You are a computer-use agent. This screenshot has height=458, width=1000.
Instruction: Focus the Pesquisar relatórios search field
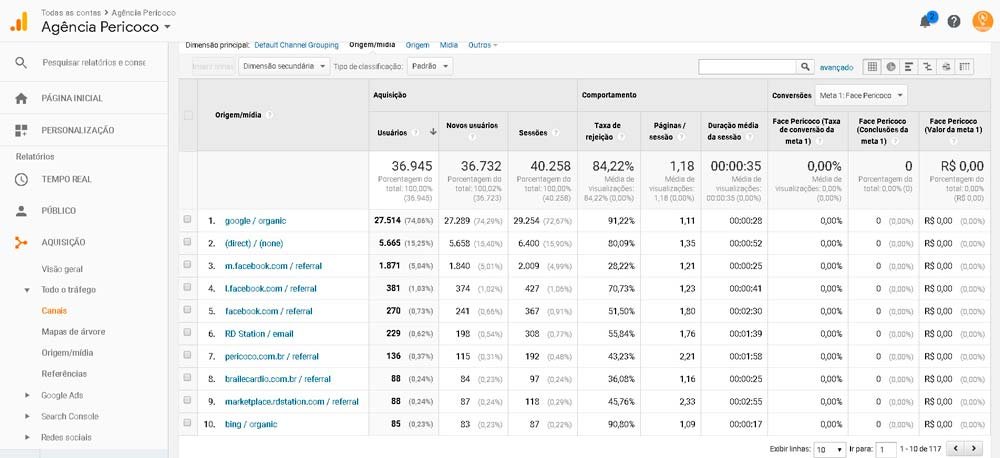94,63
